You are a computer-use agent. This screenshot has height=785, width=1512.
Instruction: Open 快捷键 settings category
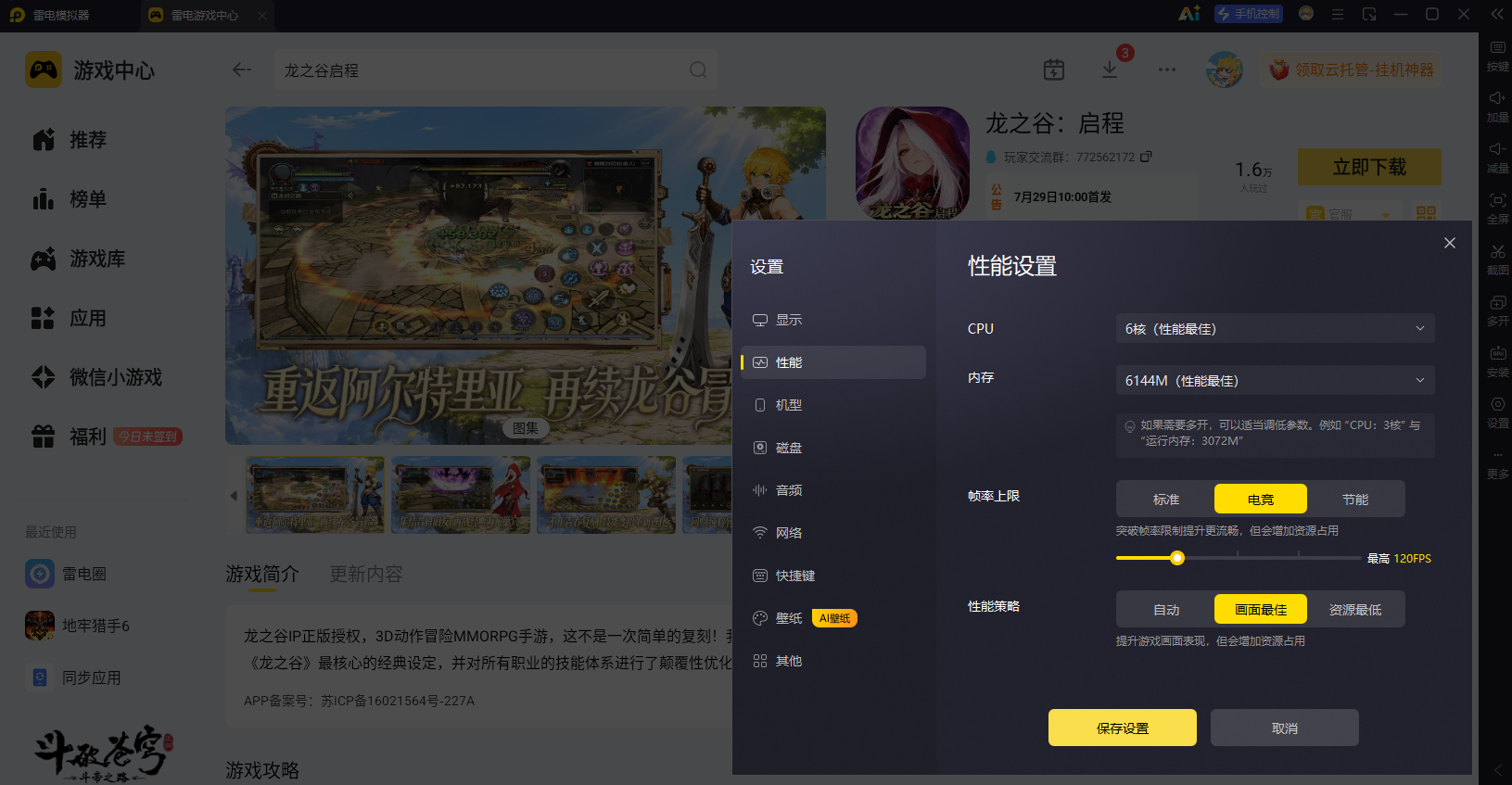pos(833,576)
